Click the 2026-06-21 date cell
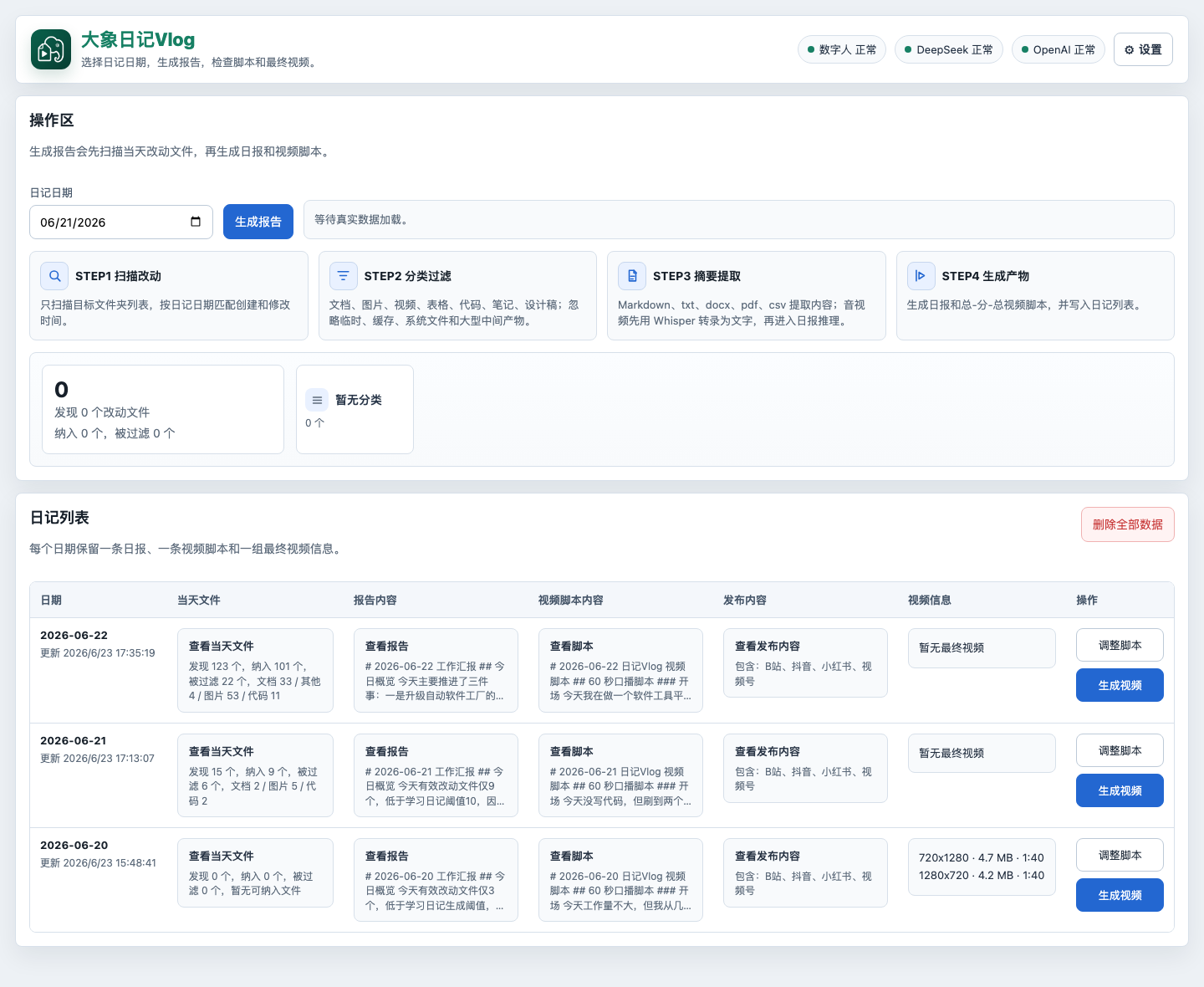Screen dimensions: 1204x987 click(74, 740)
